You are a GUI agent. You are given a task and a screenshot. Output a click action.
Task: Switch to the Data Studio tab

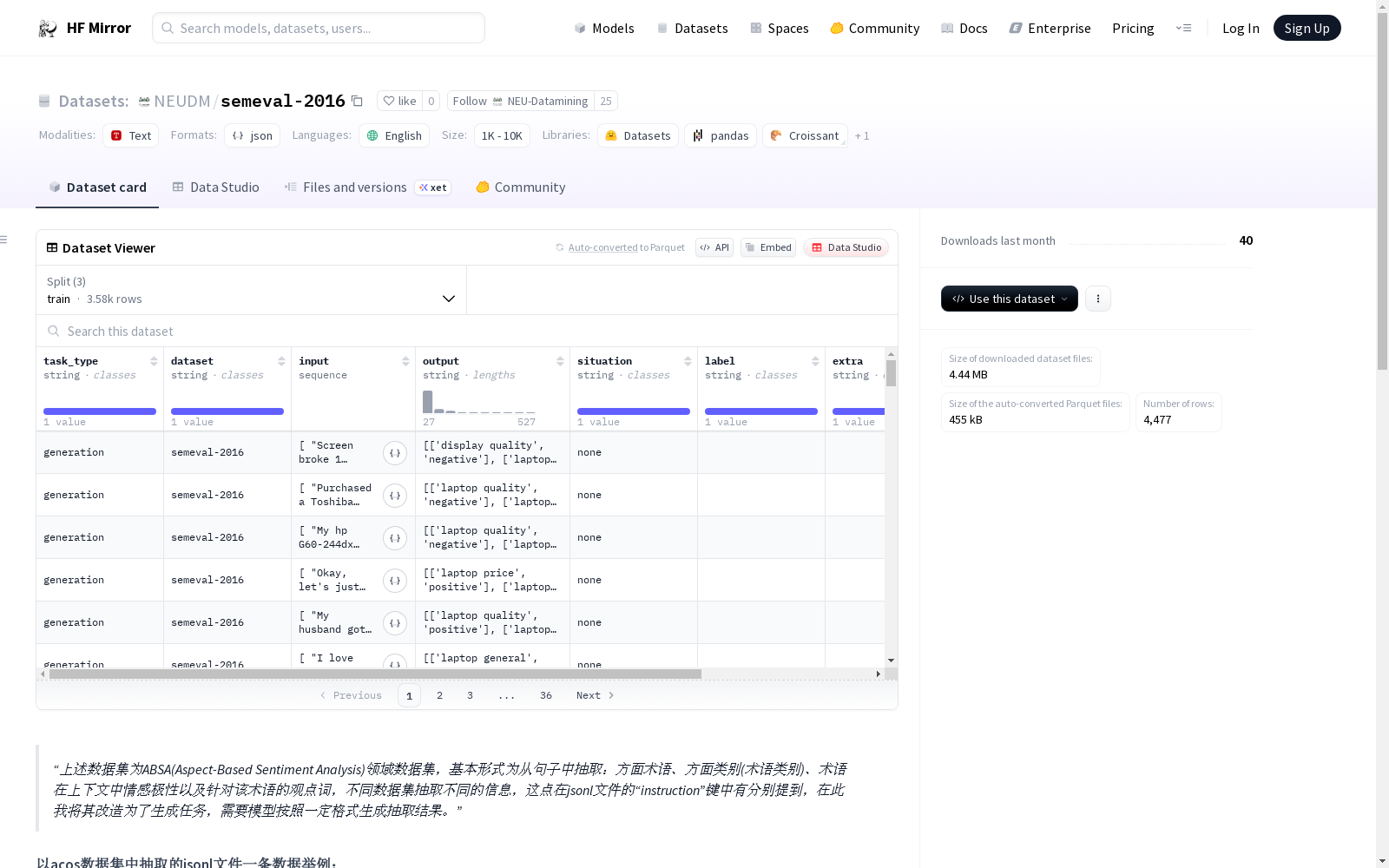[x=215, y=187]
